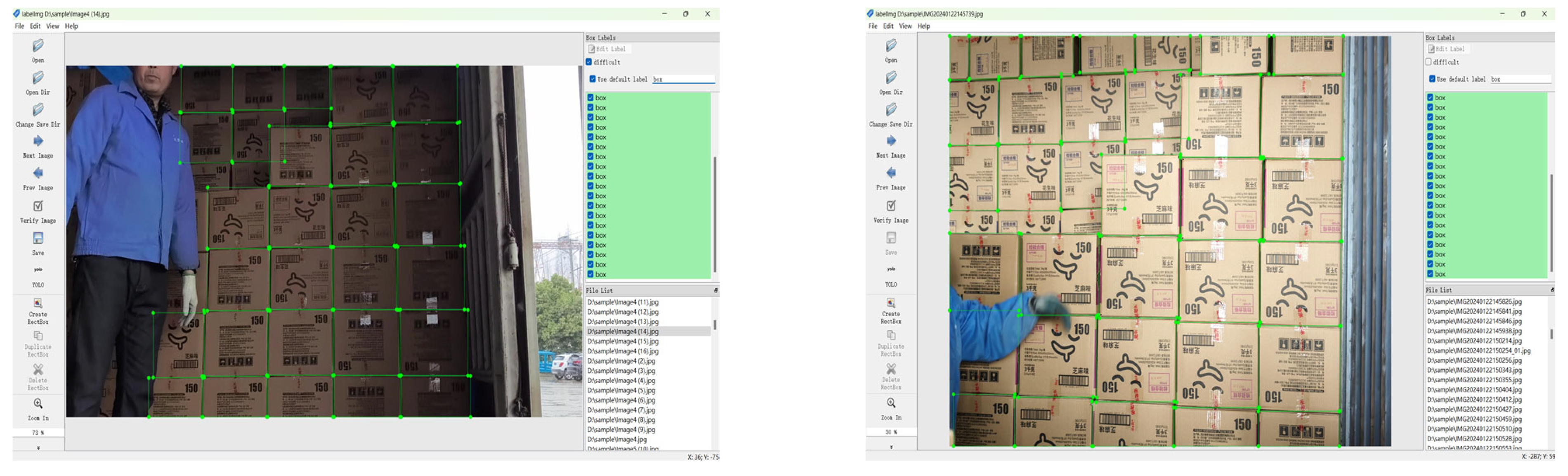Screen dimensions: 1568x476
Task: Toggle YOLO format button in Image4 (14) window
Action: click(38, 270)
